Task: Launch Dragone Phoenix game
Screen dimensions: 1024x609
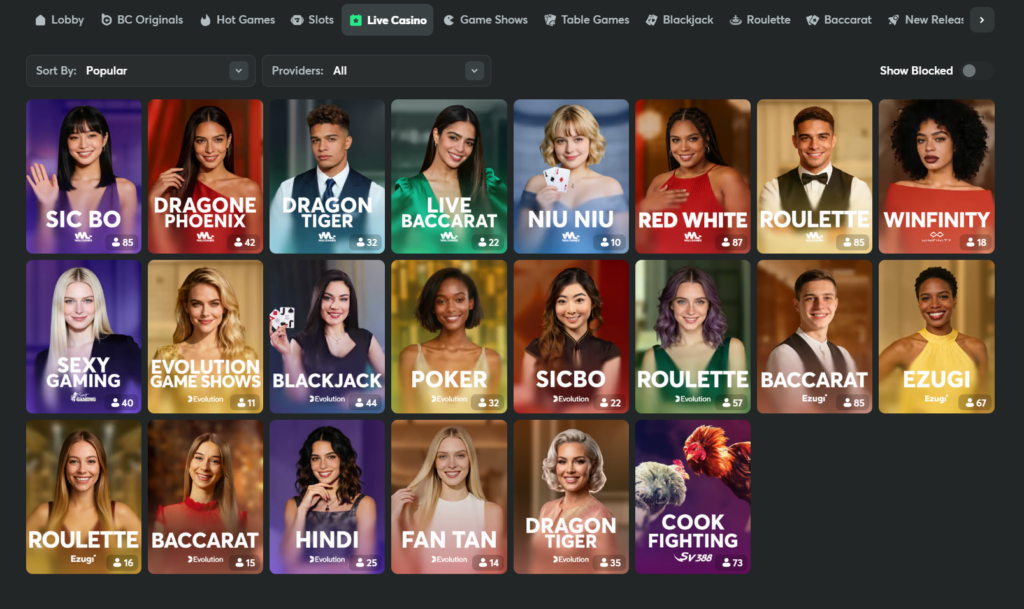Action: point(205,176)
